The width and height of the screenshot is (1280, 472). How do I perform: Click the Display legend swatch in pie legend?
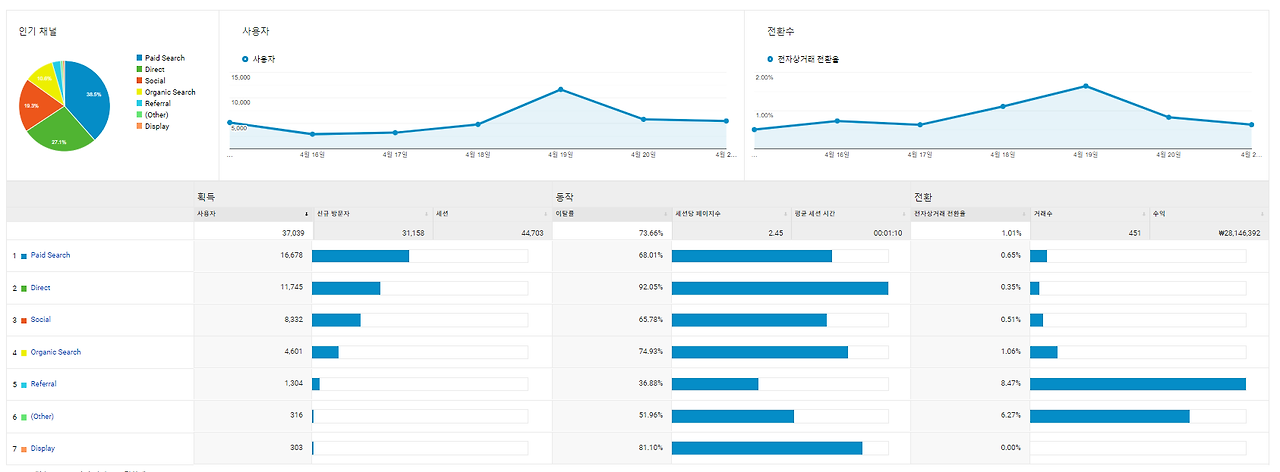pyautogui.click(x=139, y=126)
